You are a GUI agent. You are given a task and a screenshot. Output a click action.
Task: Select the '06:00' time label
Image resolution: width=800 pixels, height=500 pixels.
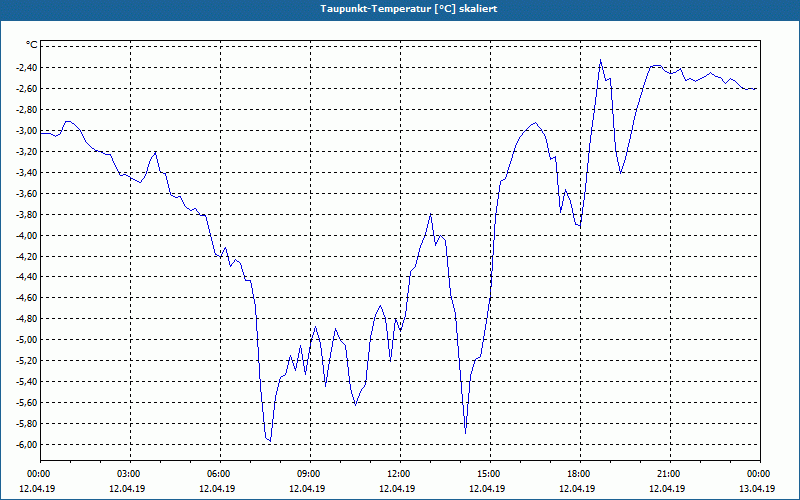click(219, 474)
